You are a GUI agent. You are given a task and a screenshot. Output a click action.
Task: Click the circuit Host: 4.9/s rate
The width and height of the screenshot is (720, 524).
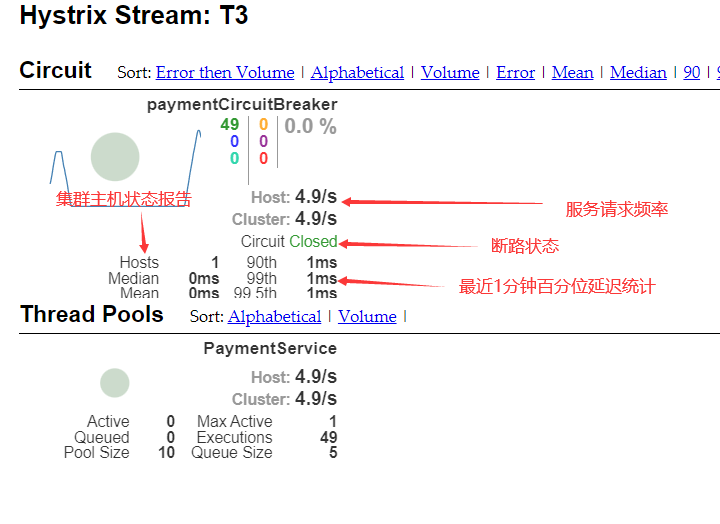click(x=294, y=197)
